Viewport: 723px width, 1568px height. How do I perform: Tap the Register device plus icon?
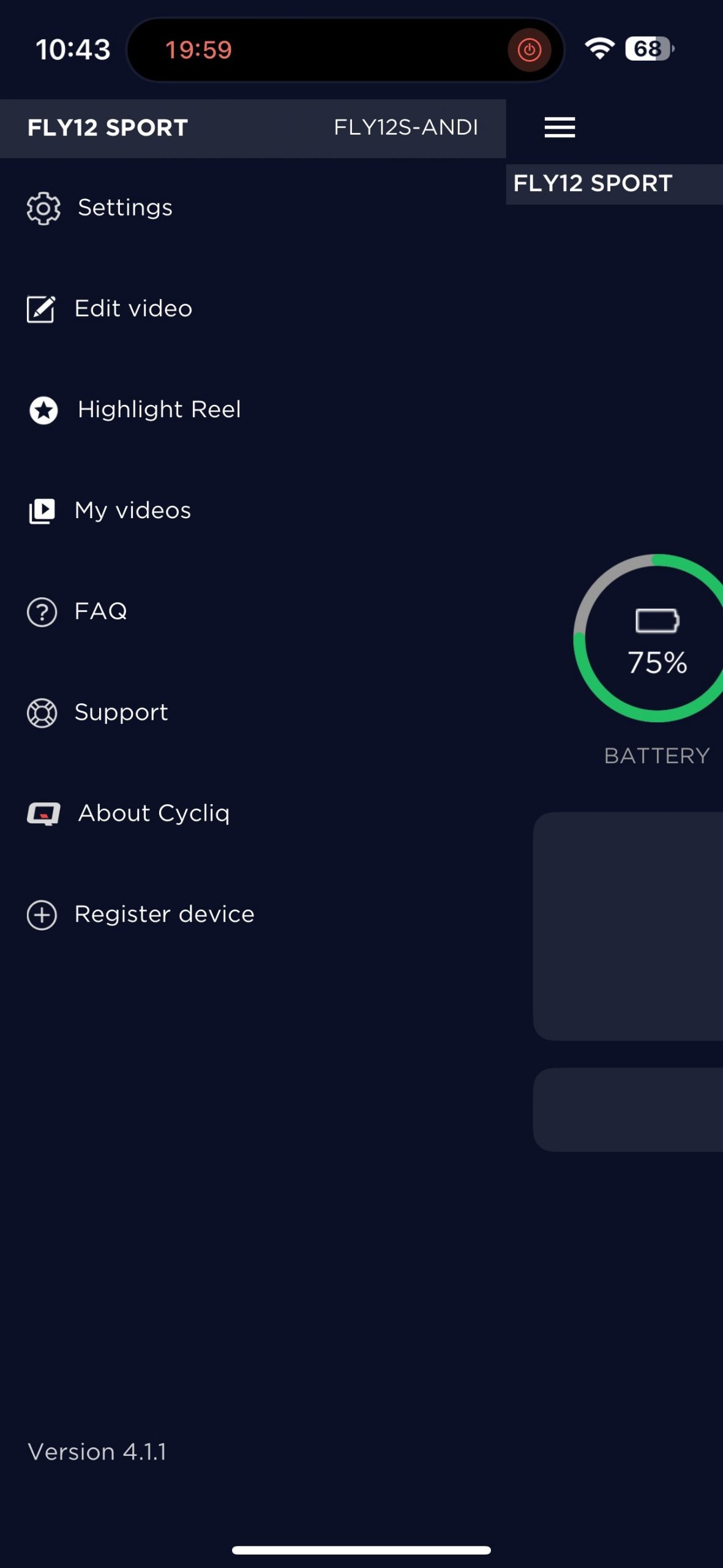click(42, 915)
